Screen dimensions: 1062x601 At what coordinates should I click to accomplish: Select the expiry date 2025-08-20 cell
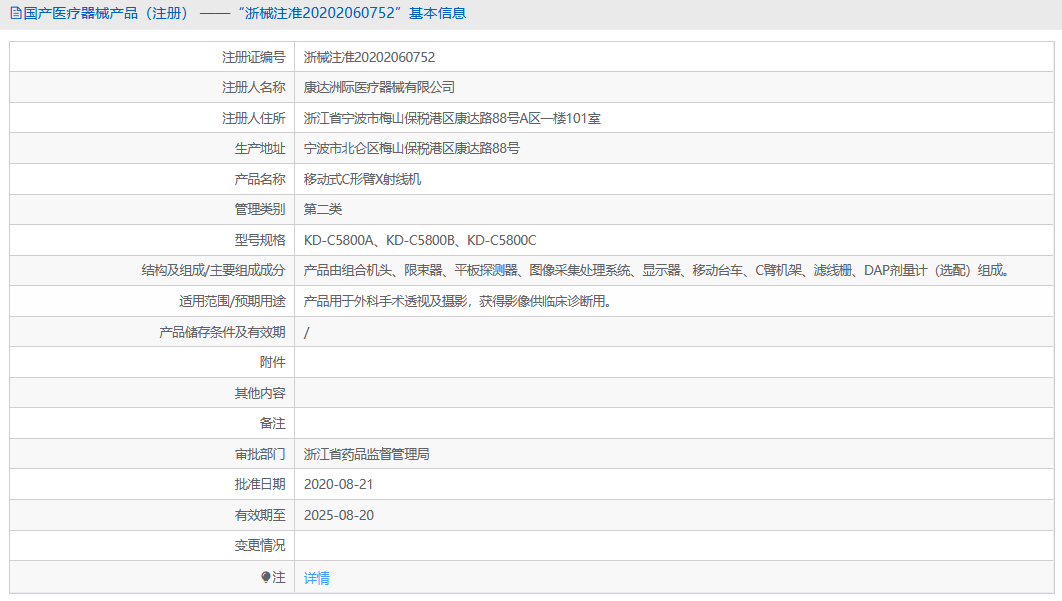pos(344,516)
